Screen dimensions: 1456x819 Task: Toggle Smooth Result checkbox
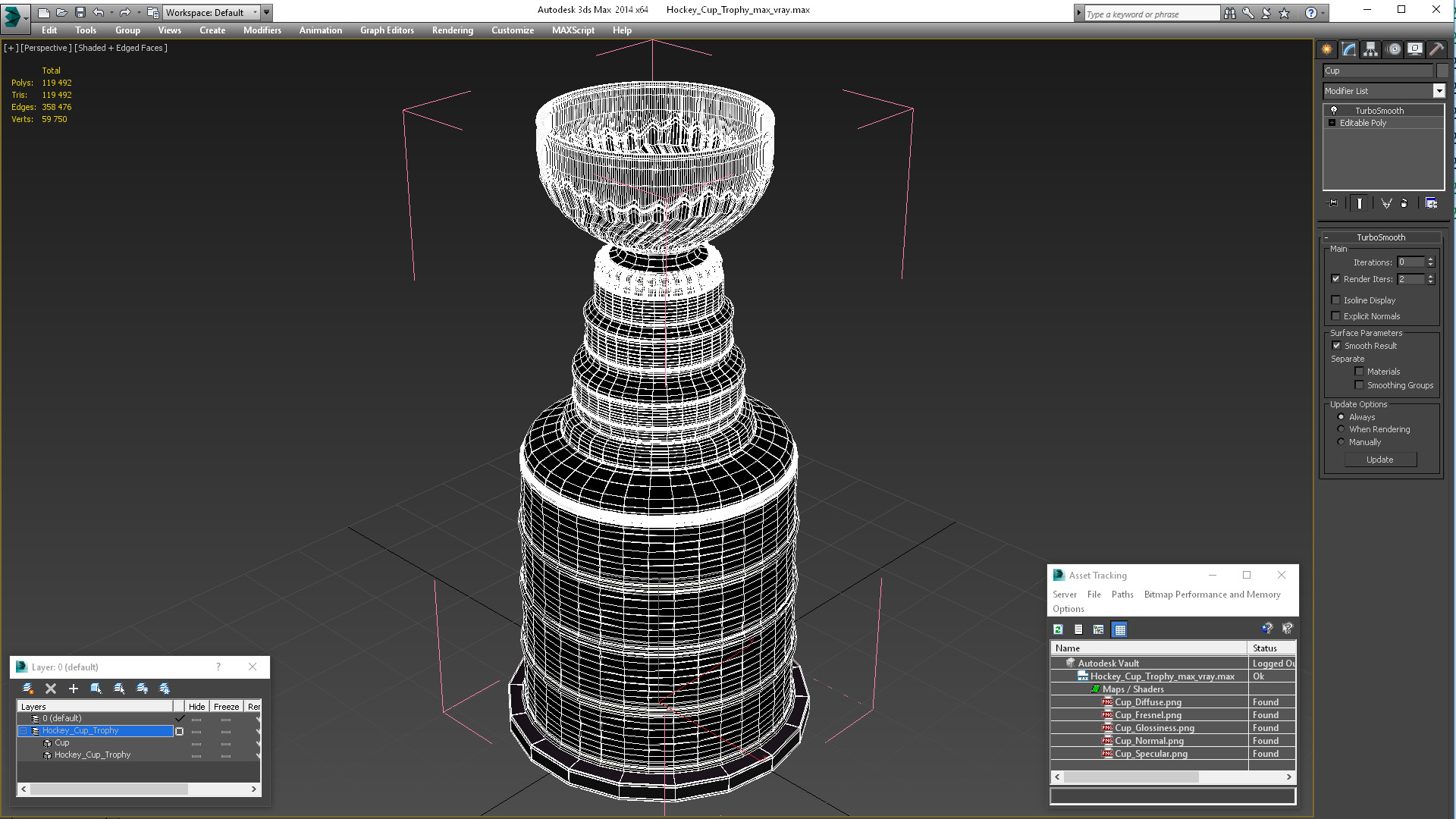1336,346
